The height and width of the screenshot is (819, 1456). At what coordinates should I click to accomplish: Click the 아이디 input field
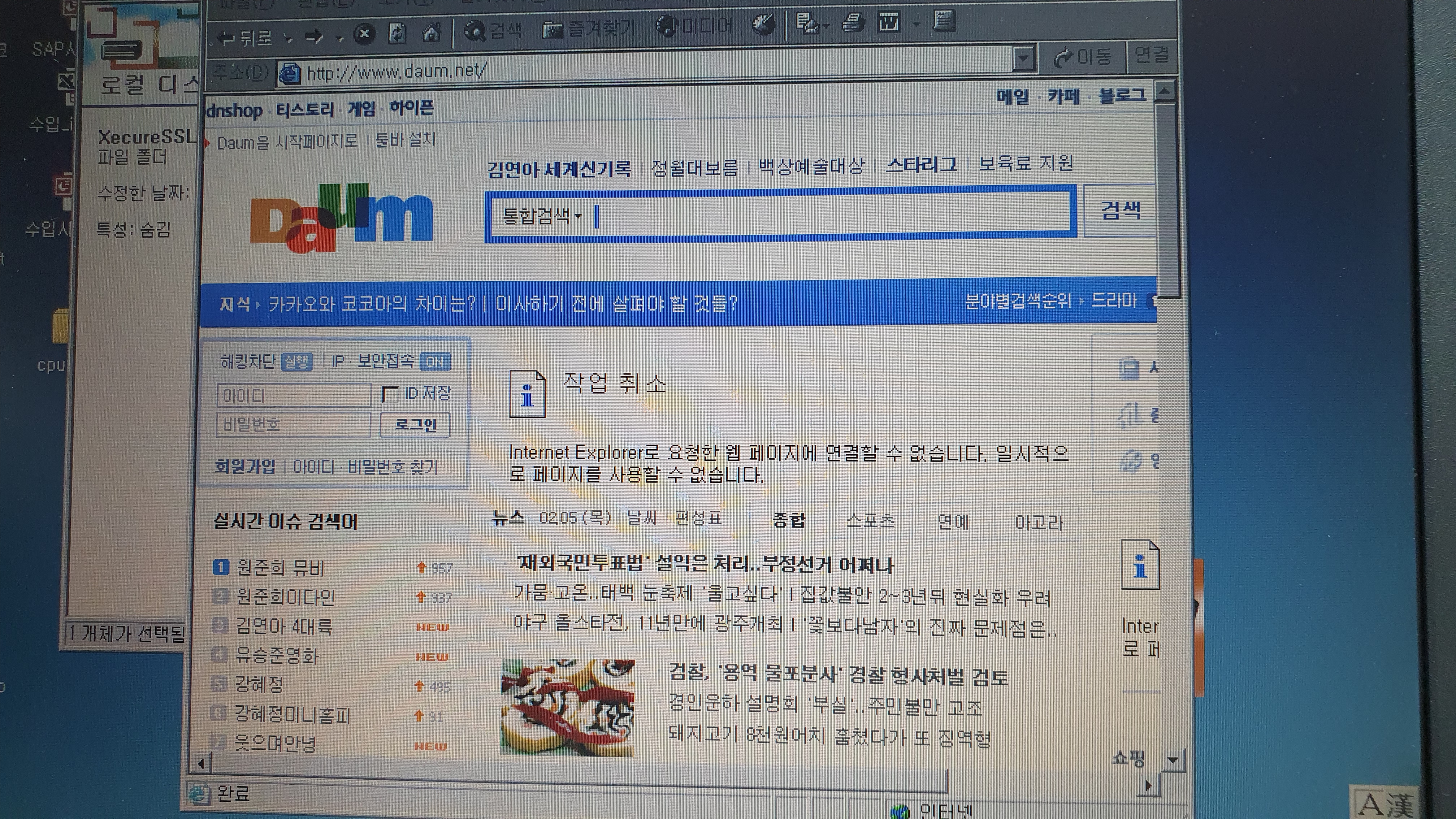[x=293, y=396]
